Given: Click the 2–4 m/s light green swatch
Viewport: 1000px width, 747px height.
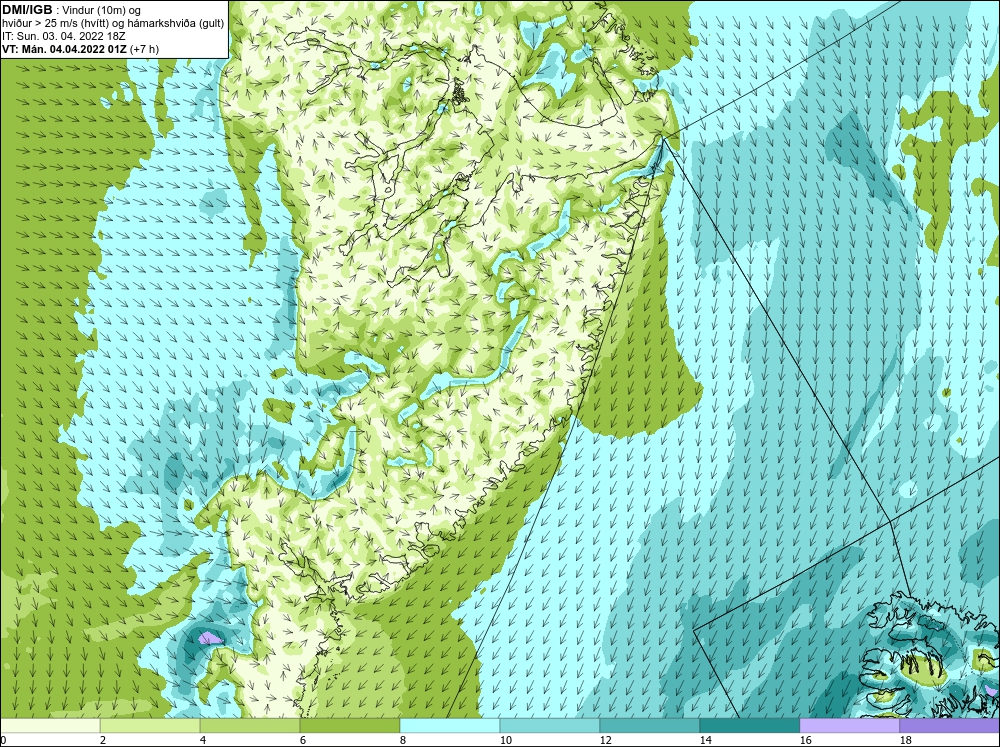Looking at the screenshot, I should 150,726.
